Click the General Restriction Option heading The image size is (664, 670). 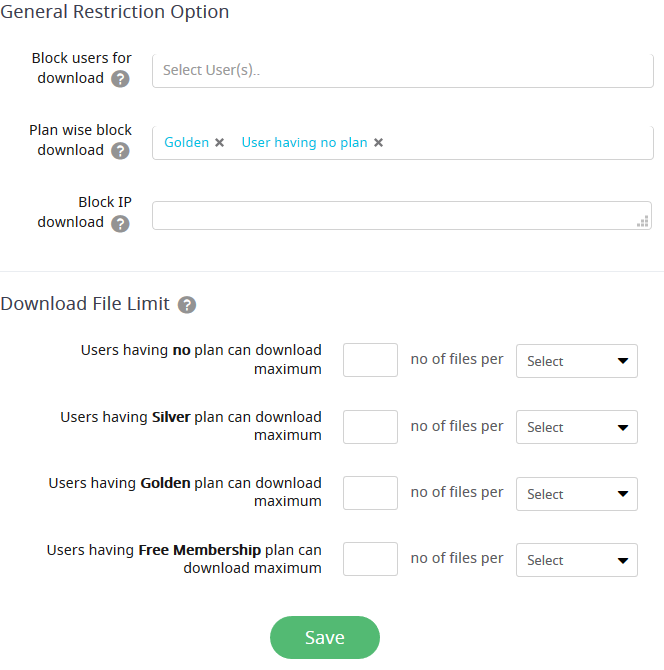115,12
